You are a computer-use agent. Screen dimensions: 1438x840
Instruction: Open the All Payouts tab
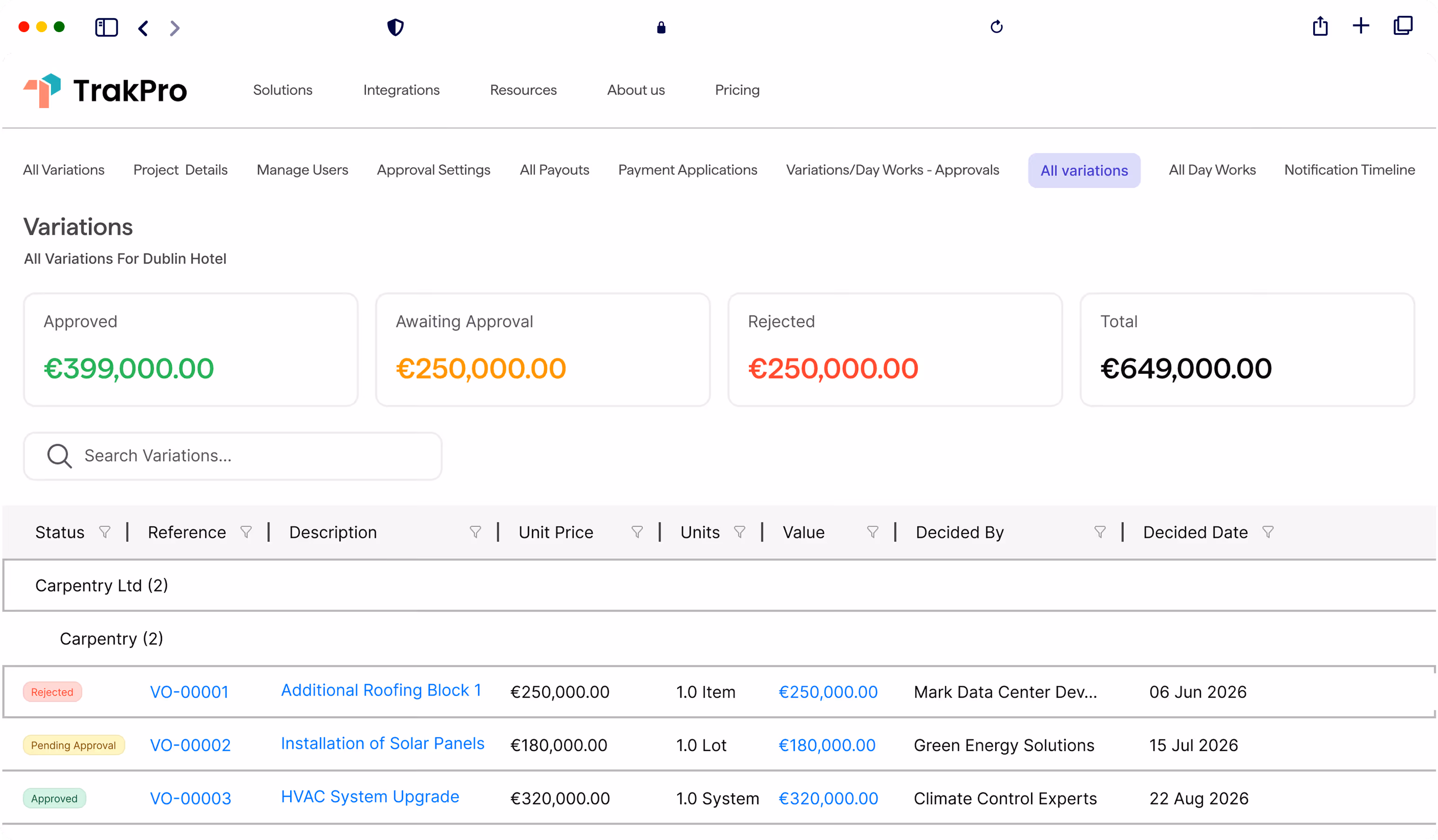pos(554,170)
